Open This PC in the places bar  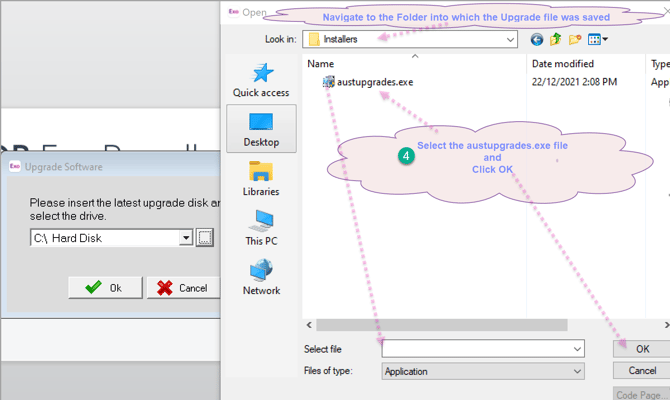261,228
